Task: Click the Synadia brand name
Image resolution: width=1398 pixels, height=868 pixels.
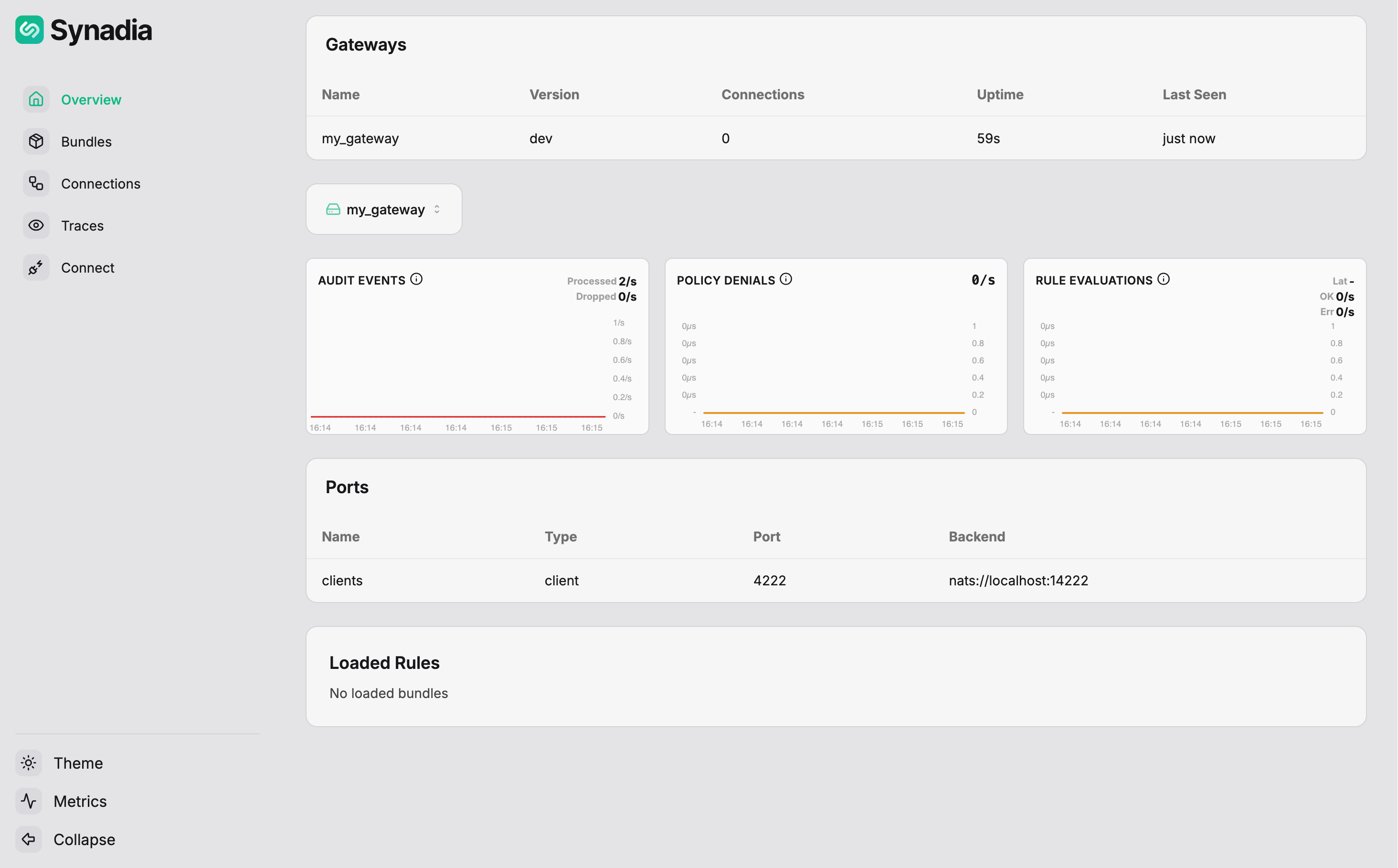Action: (x=101, y=31)
